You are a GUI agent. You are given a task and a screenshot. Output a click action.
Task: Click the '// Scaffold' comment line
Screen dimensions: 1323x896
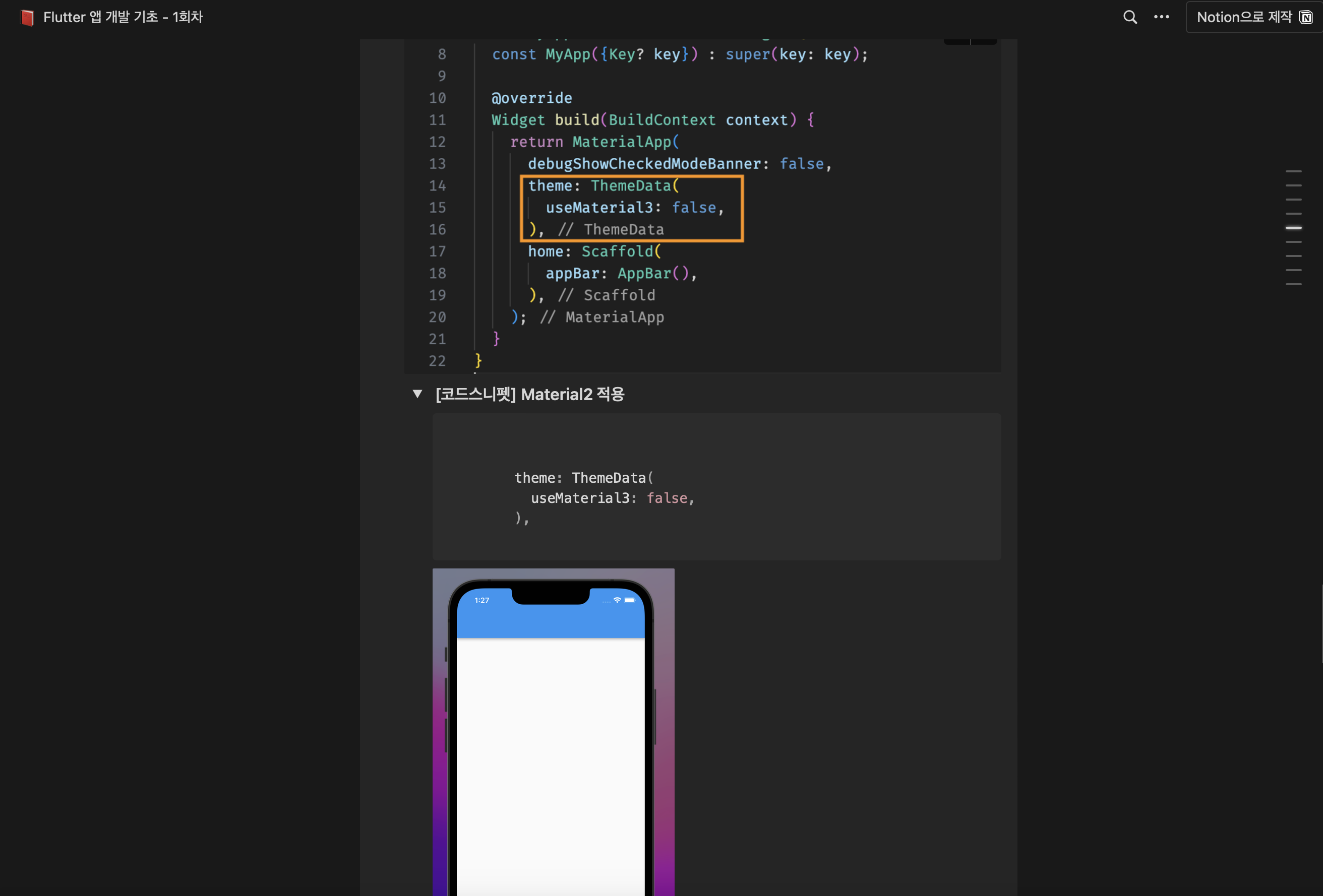pos(606,295)
